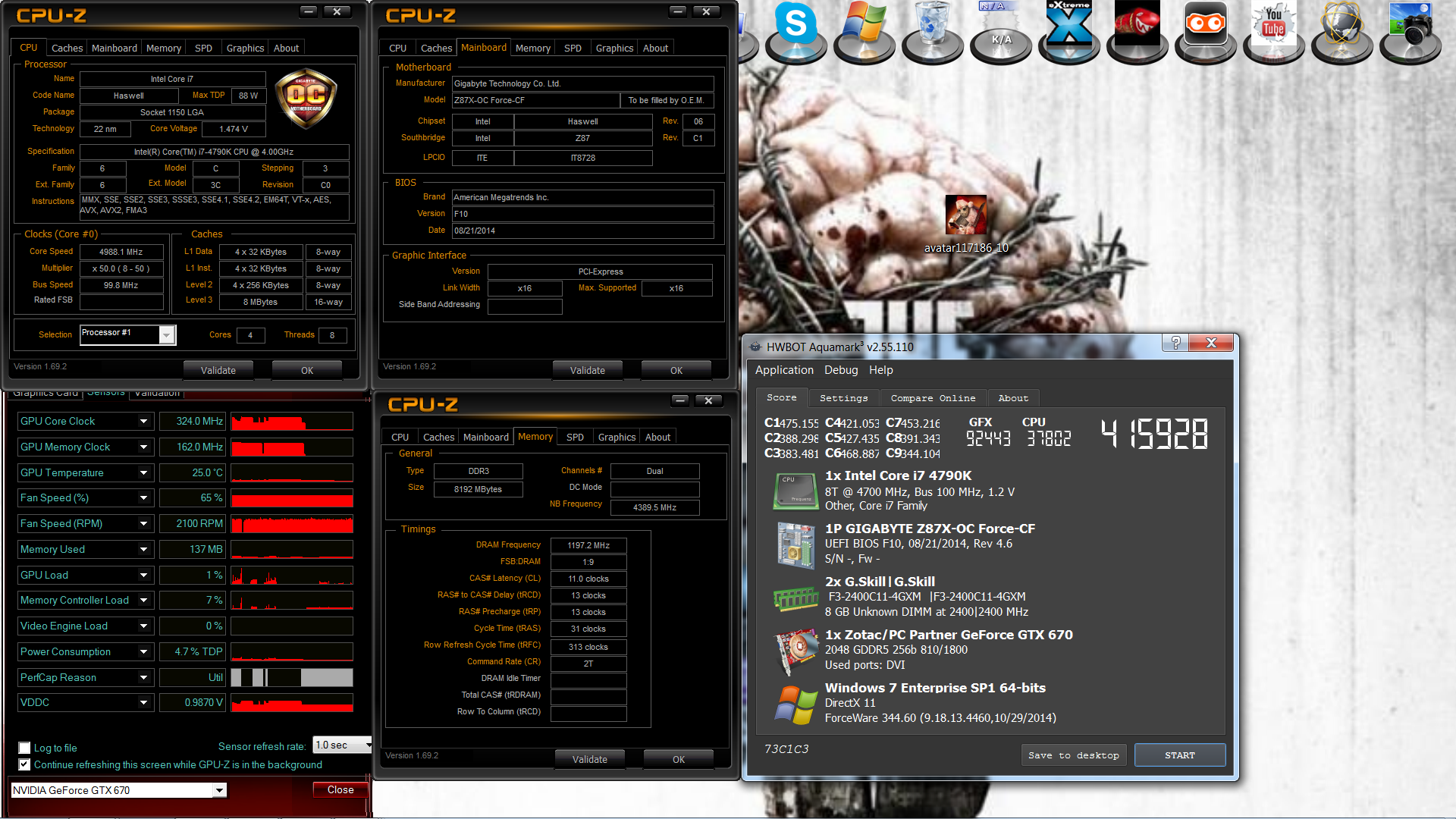Click Validate in CPU-Z Memory window
The height and width of the screenshot is (819, 1456).
[589, 759]
